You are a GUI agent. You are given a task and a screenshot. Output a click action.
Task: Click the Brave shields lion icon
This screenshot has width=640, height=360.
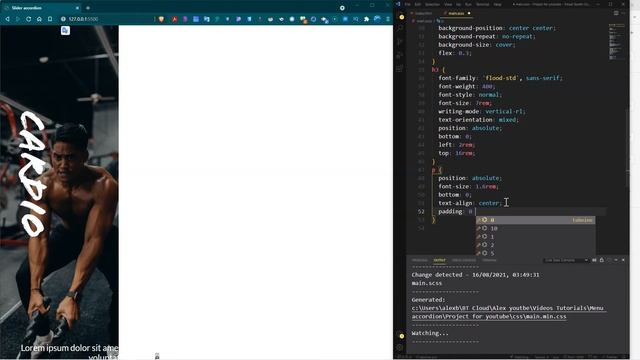click(162, 19)
